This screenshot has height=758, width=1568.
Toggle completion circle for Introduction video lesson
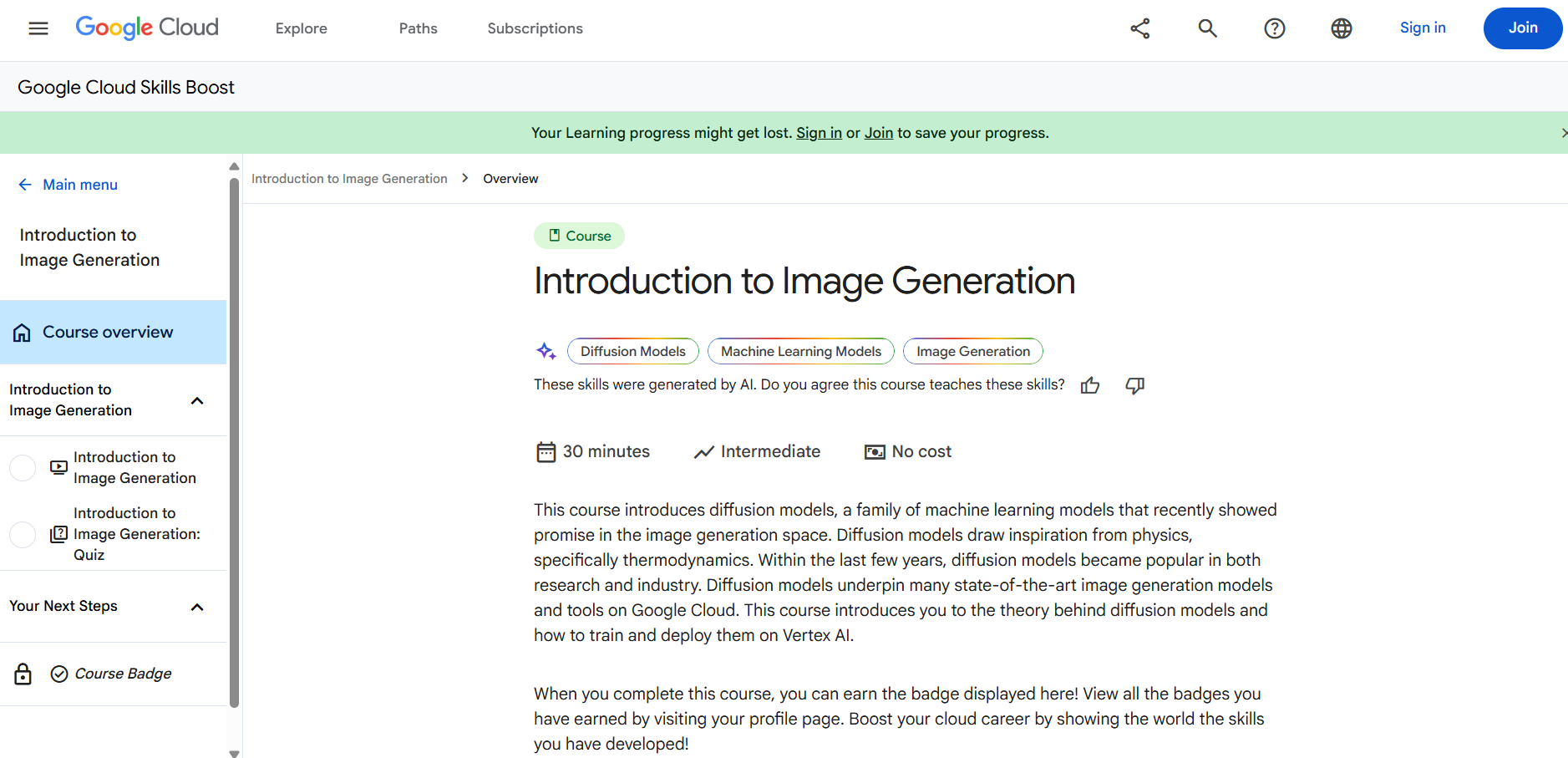23,467
